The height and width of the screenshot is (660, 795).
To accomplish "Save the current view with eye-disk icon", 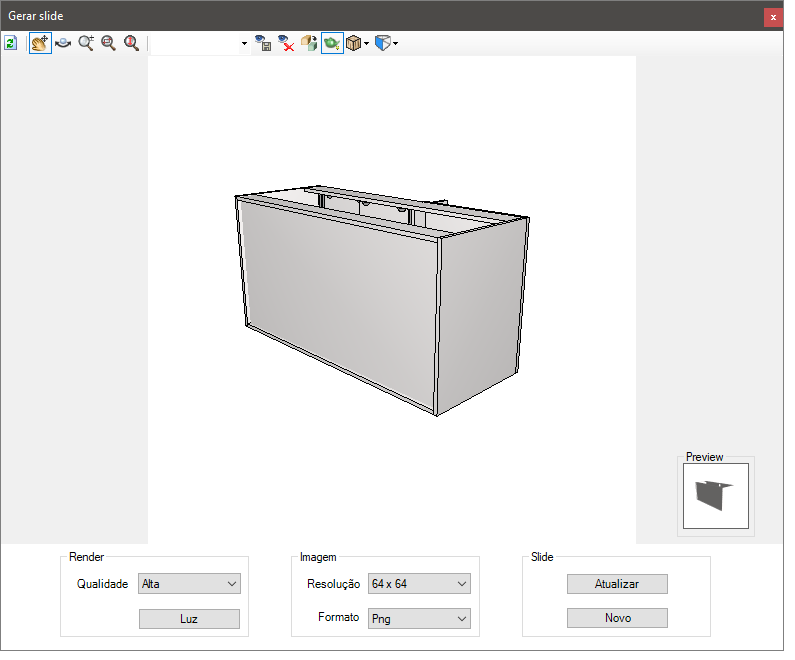I will 263,43.
